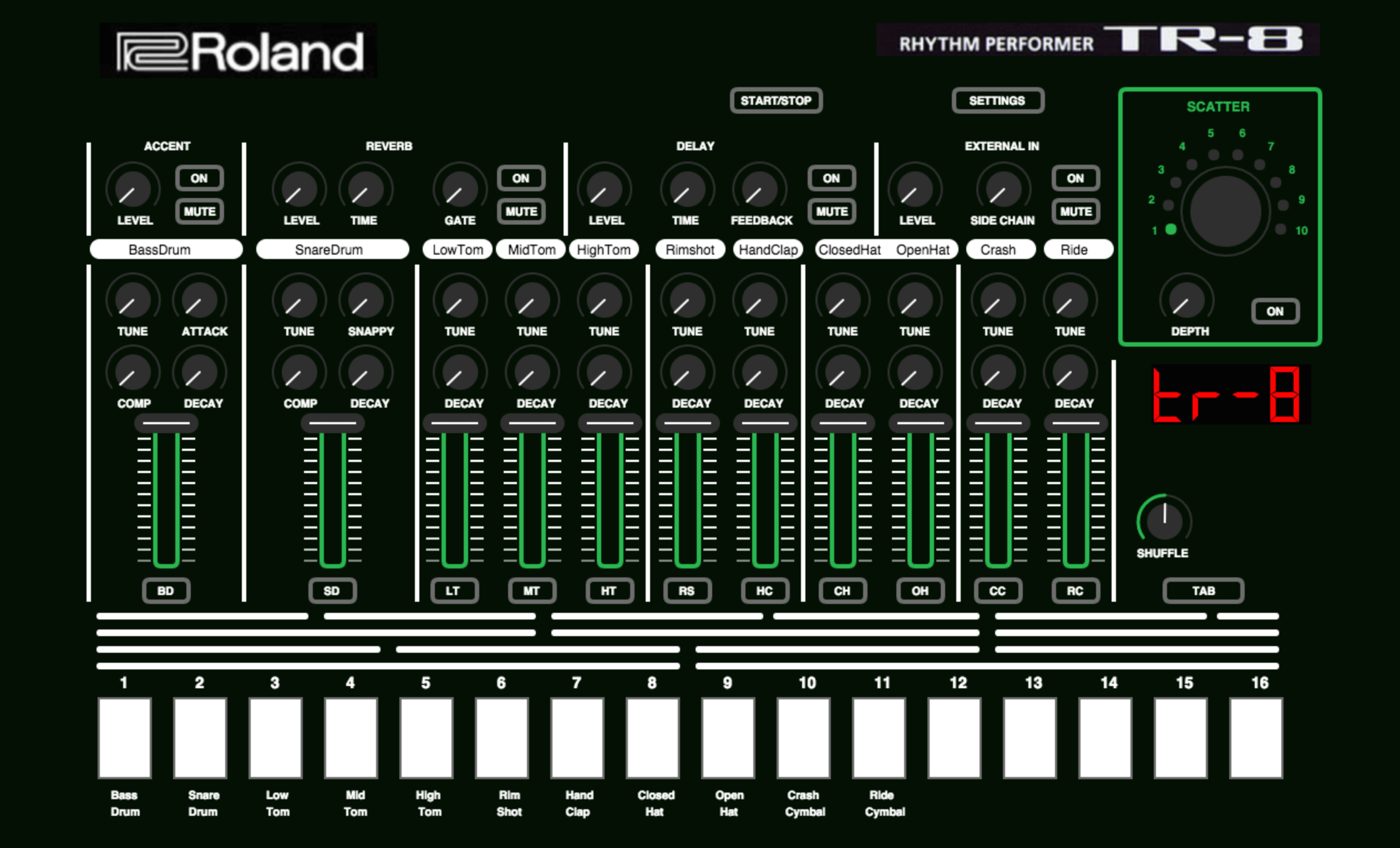Click the BassDrum ATTACK knob
The width and height of the screenshot is (1400, 848).
[199, 300]
